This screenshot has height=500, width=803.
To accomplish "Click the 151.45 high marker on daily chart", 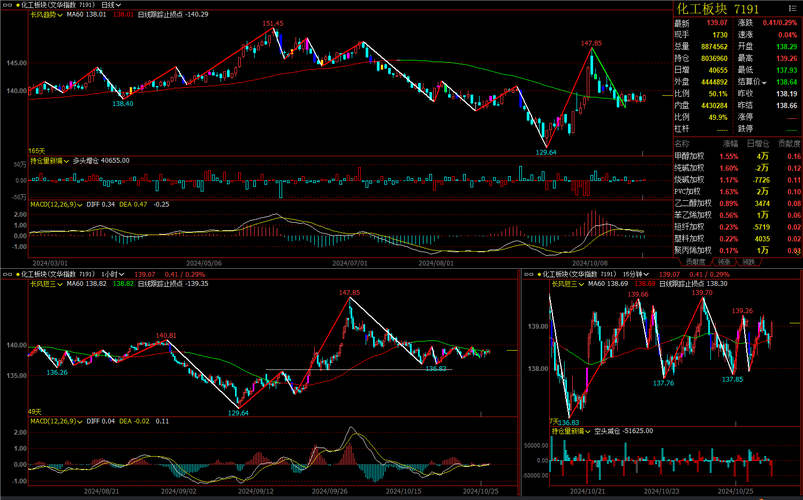I will [272, 23].
